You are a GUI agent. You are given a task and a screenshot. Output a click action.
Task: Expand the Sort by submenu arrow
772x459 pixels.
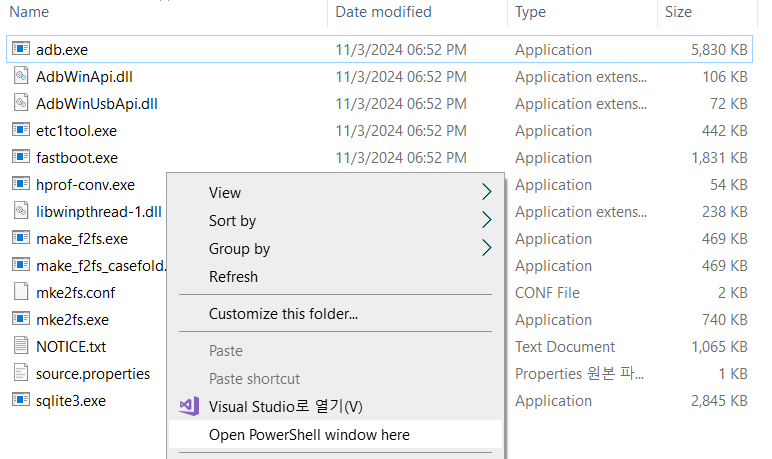coord(487,220)
